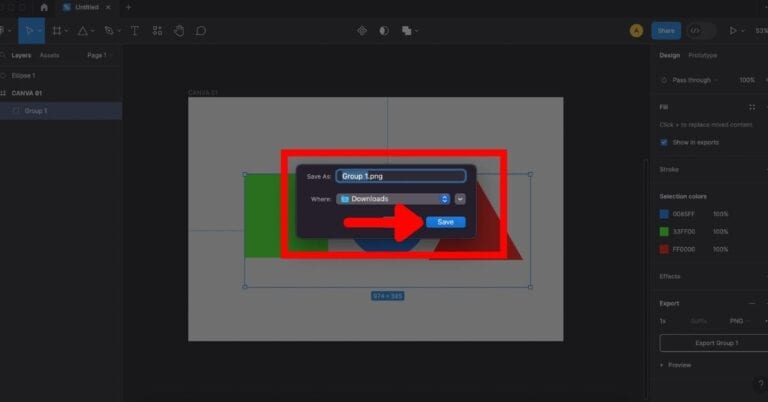Click the Present play icon
Image resolution: width=768 pixels, height=402 pixels.
pos(733,31)
